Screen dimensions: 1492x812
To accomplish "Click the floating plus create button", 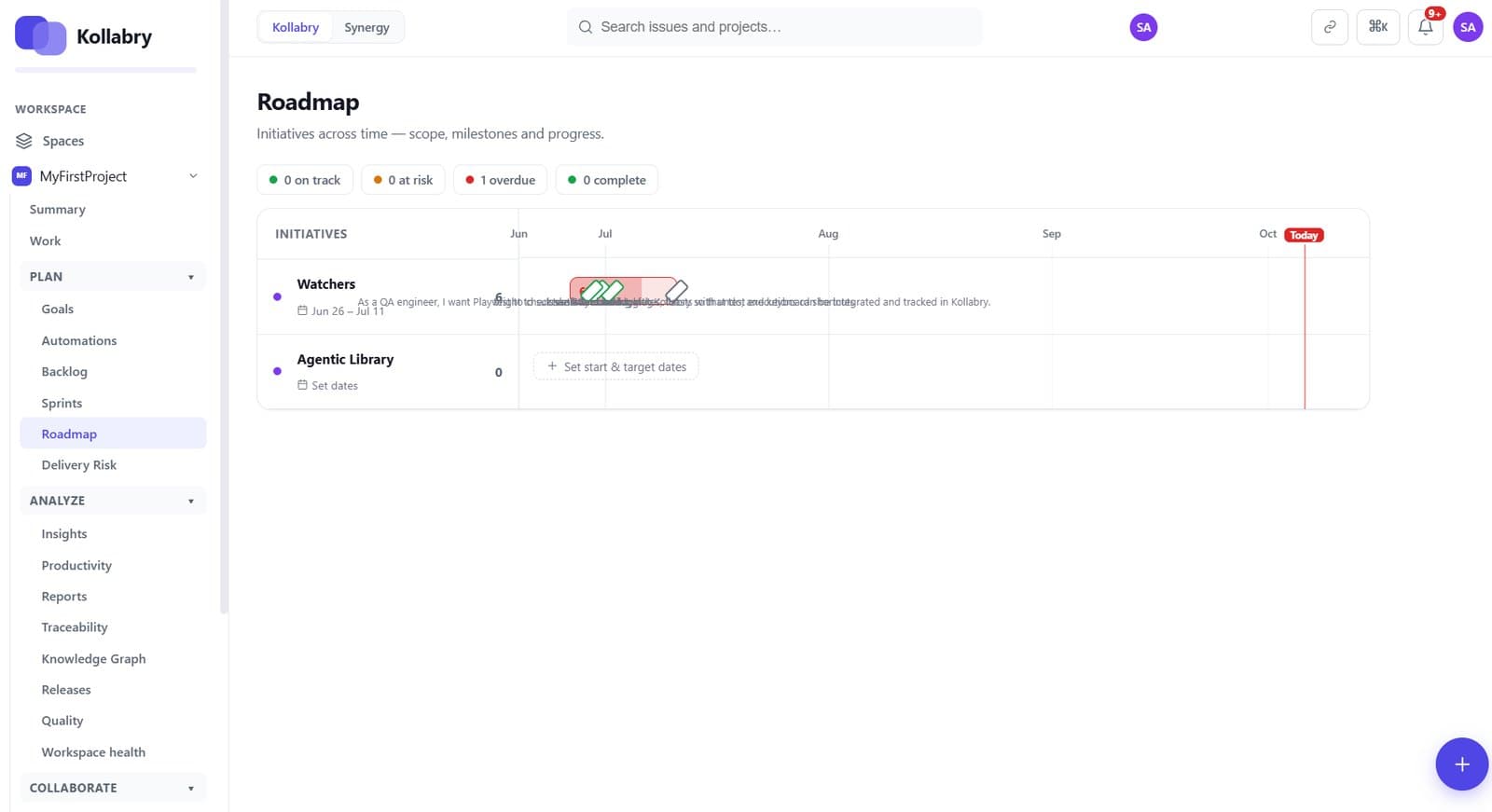I will pyautogui.click(x=1461, y=764).
